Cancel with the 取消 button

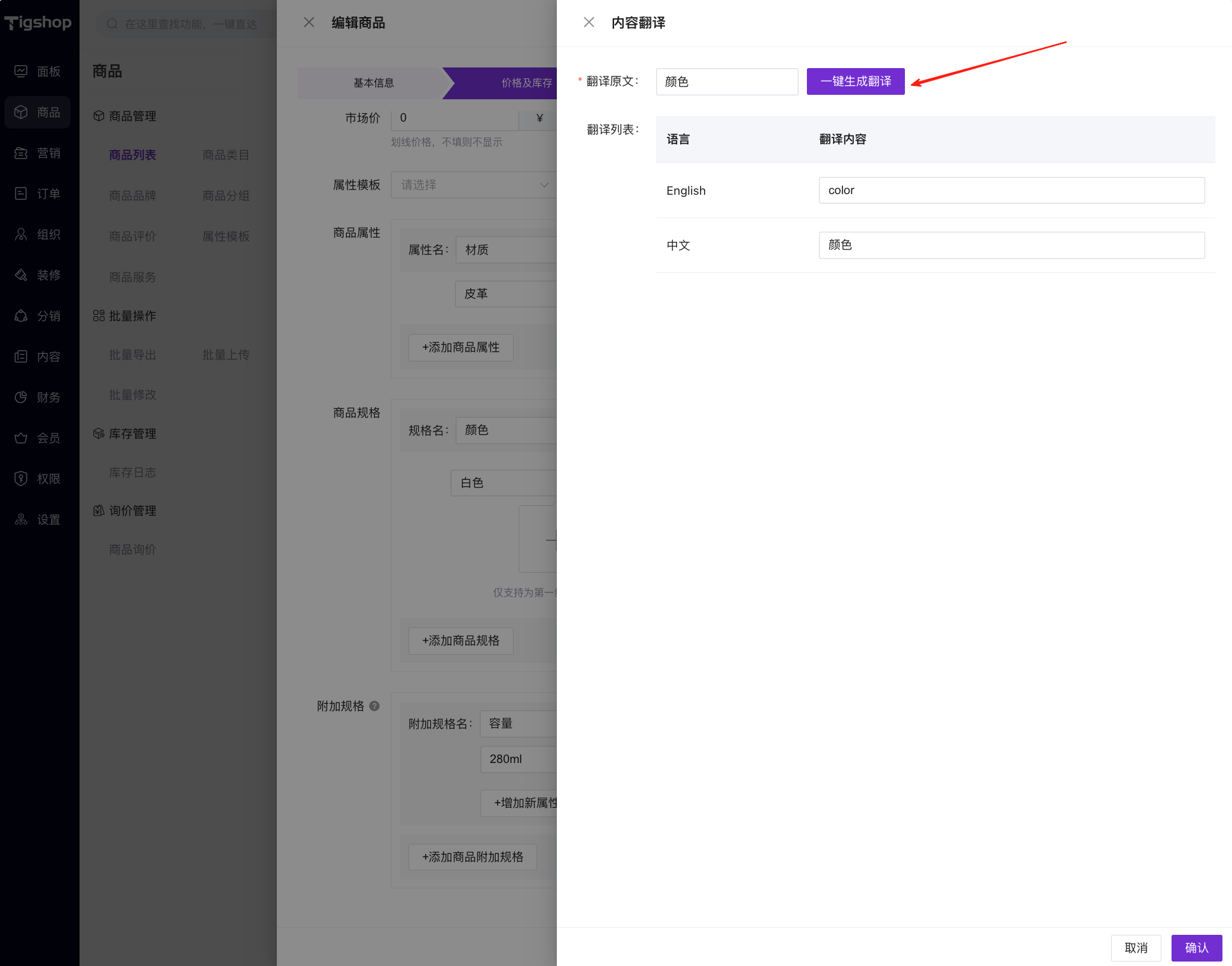coord(1135,948)
